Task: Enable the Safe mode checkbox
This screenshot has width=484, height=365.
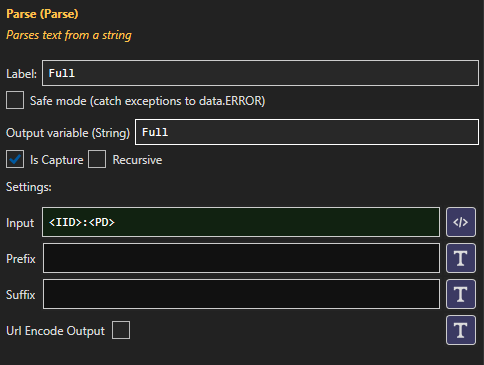Action: pos(15,100)
